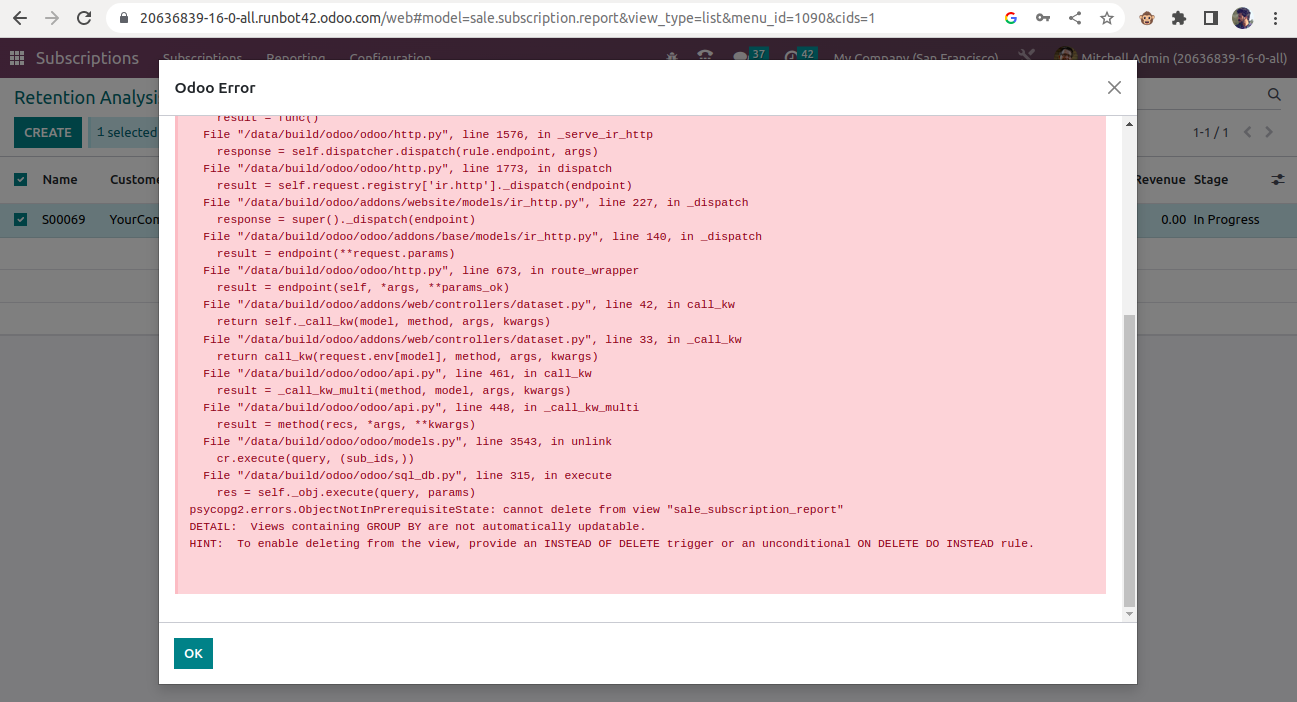Click the In Progress stage cell
The image size is (1297, 702).
tap(1226, 220)
